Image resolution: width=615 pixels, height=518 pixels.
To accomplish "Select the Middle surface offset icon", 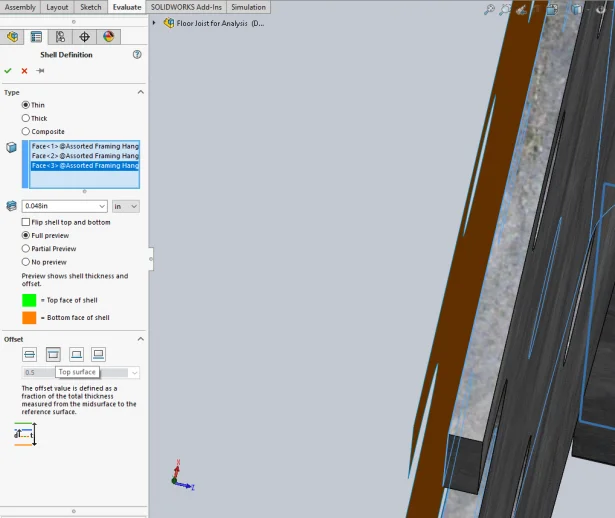I will [x=30, y=355].
